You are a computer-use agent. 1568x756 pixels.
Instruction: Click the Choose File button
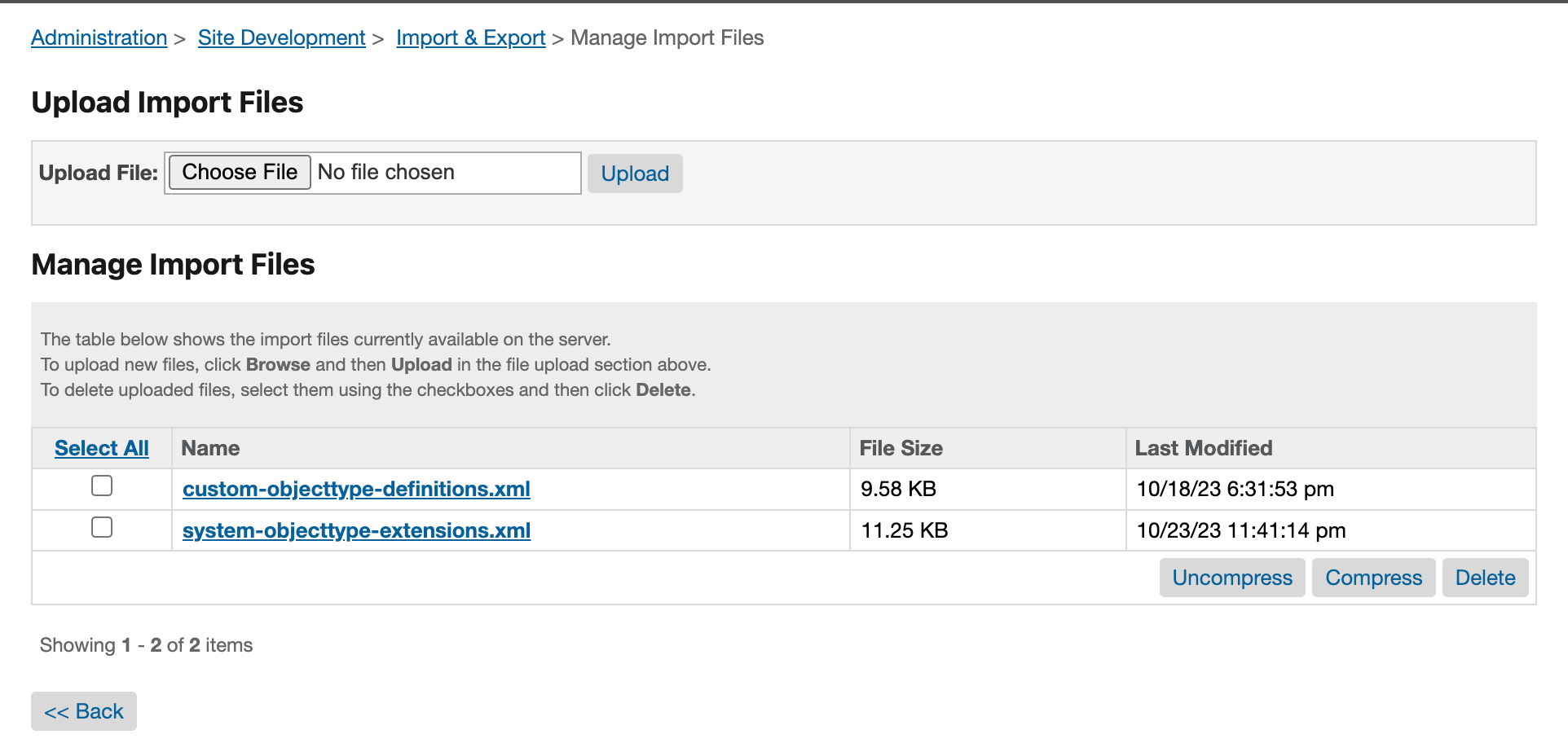pos(239,172)
